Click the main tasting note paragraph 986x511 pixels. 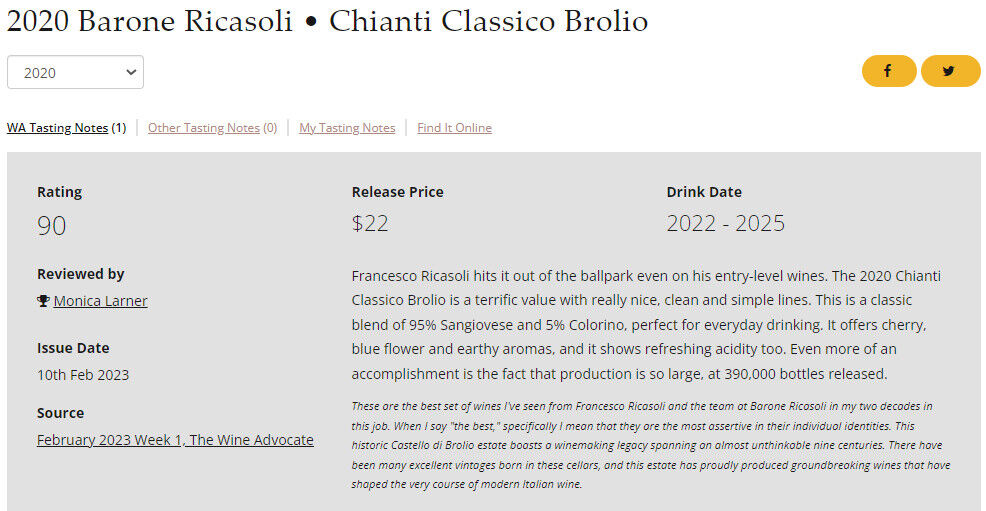point(647,324)
